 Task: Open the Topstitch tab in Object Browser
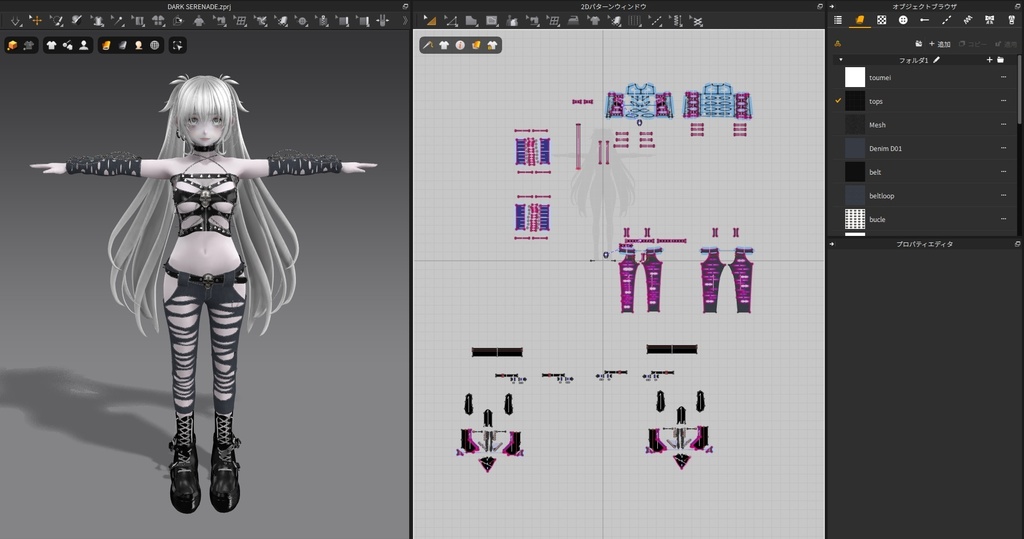(x=946, y=20)
